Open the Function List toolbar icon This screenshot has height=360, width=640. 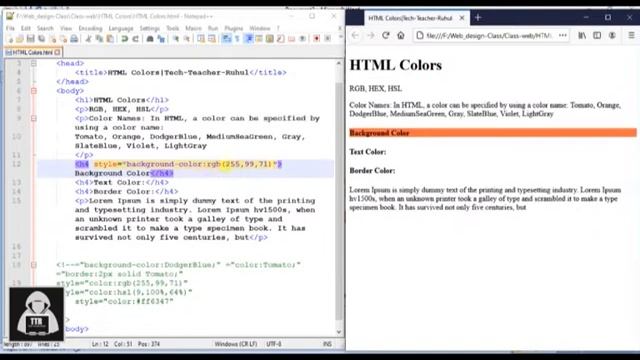[280, 39]
